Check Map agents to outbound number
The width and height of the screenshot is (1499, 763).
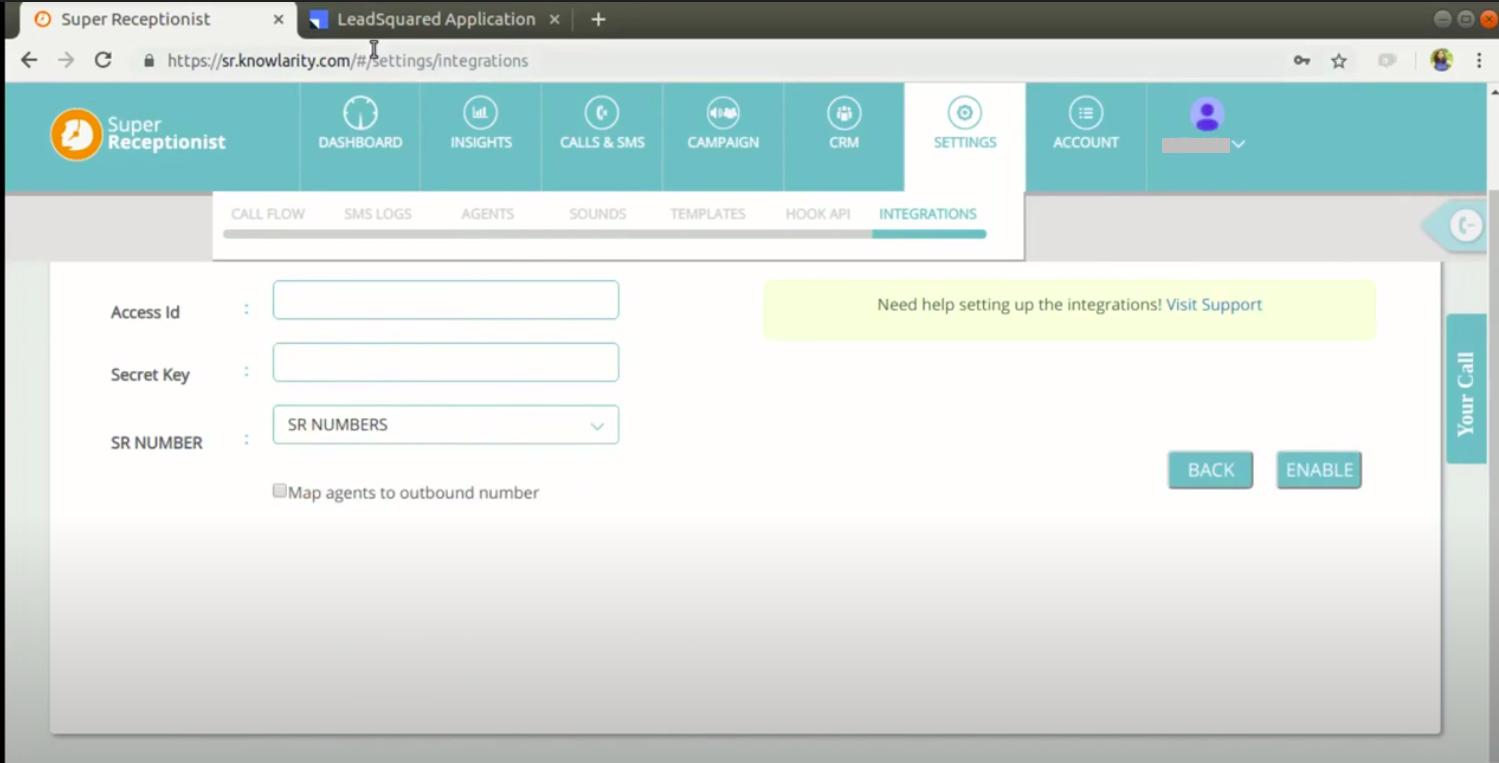pos(280,491)
